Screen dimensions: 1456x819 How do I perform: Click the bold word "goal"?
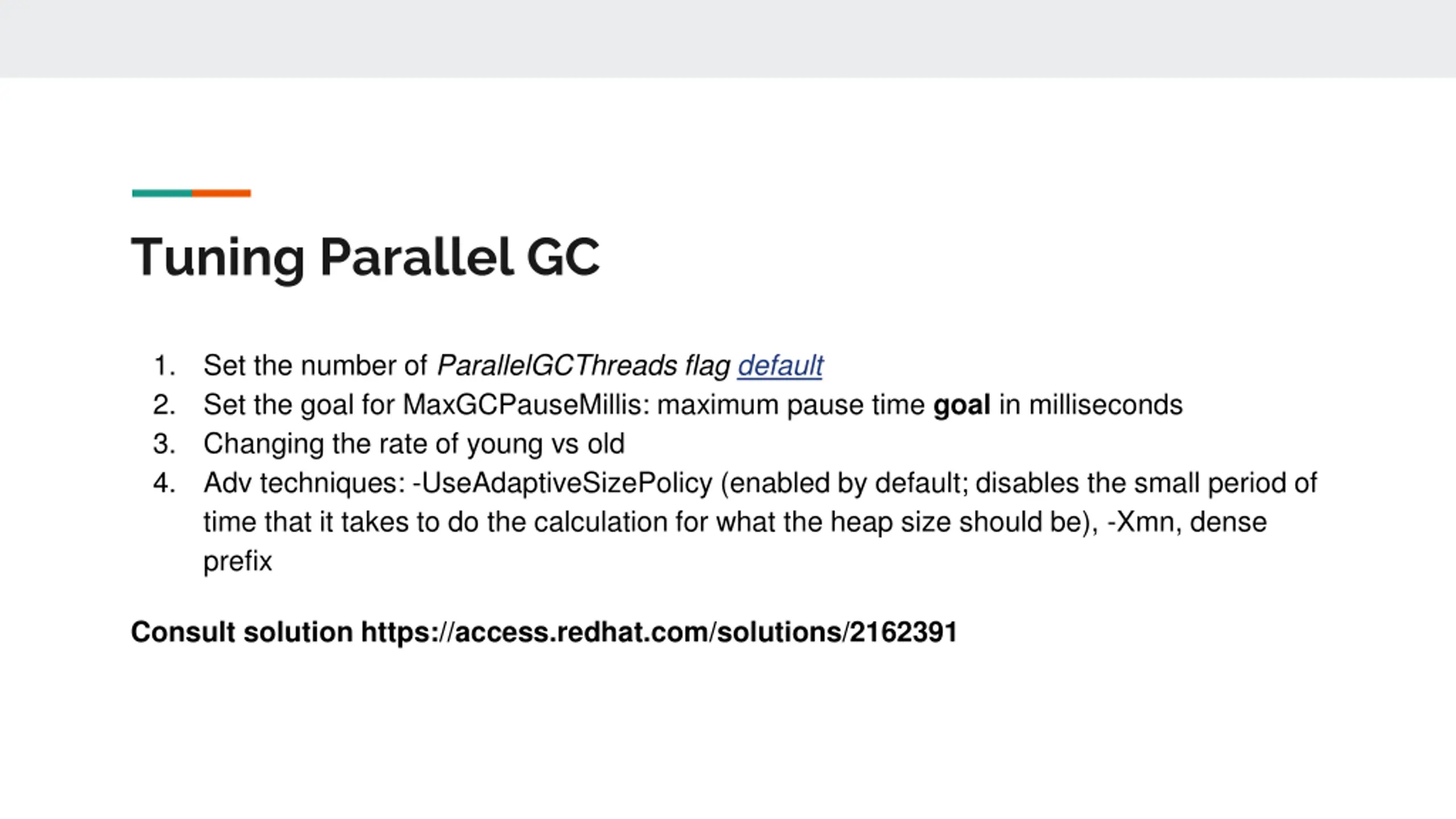coord(962,406)
